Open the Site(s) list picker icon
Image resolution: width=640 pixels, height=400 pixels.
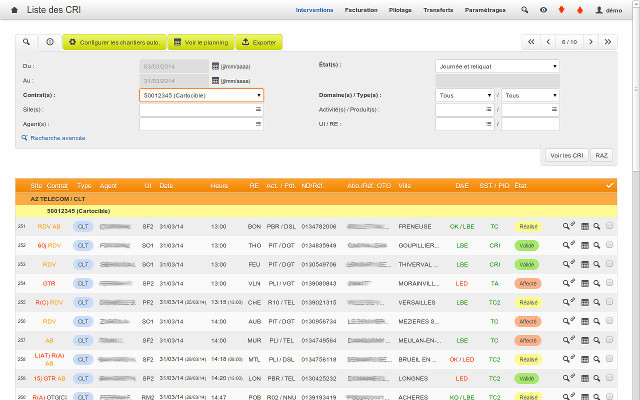(258, 109)
